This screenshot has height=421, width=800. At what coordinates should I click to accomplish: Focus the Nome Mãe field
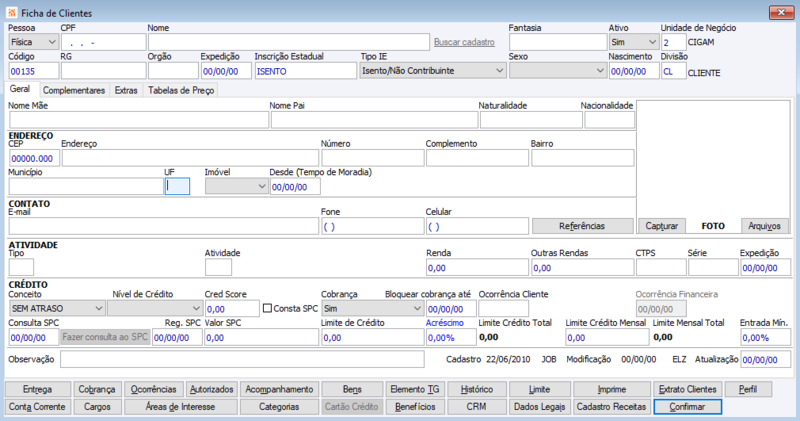[x=139, y=120]
